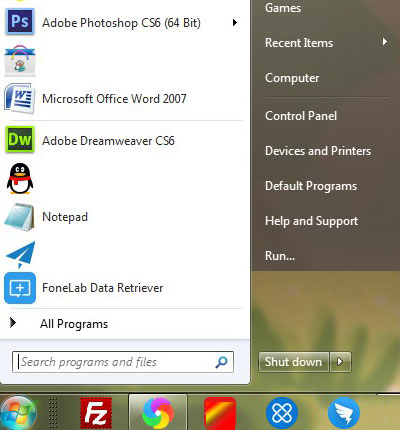The image size is (400, 430).
Task: Launch the Dreamweaver Dw icon
Action: (x=20, y=140)
